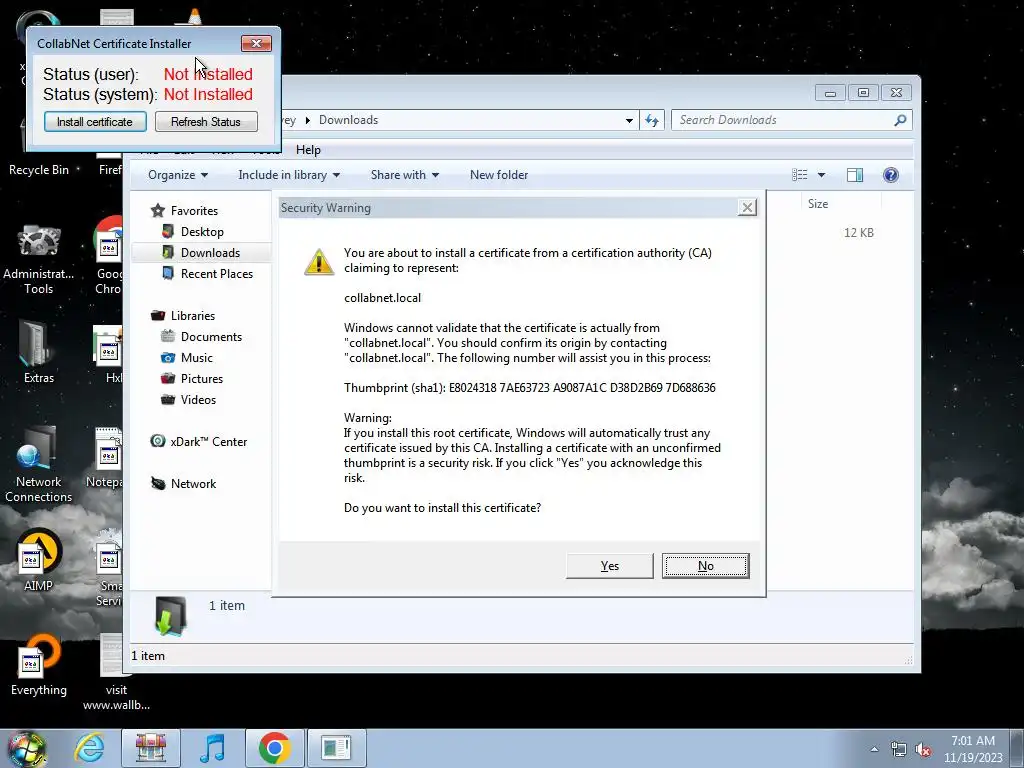Click the Extras desktop icon

click(39, 351)
